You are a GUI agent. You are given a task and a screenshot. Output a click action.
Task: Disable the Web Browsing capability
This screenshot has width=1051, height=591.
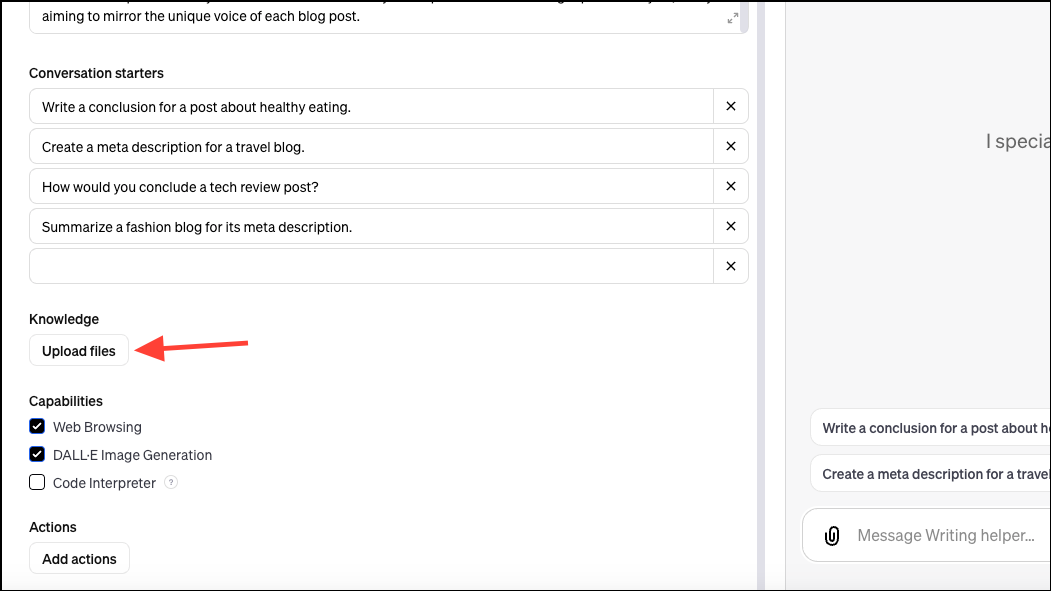click(37, 427)
